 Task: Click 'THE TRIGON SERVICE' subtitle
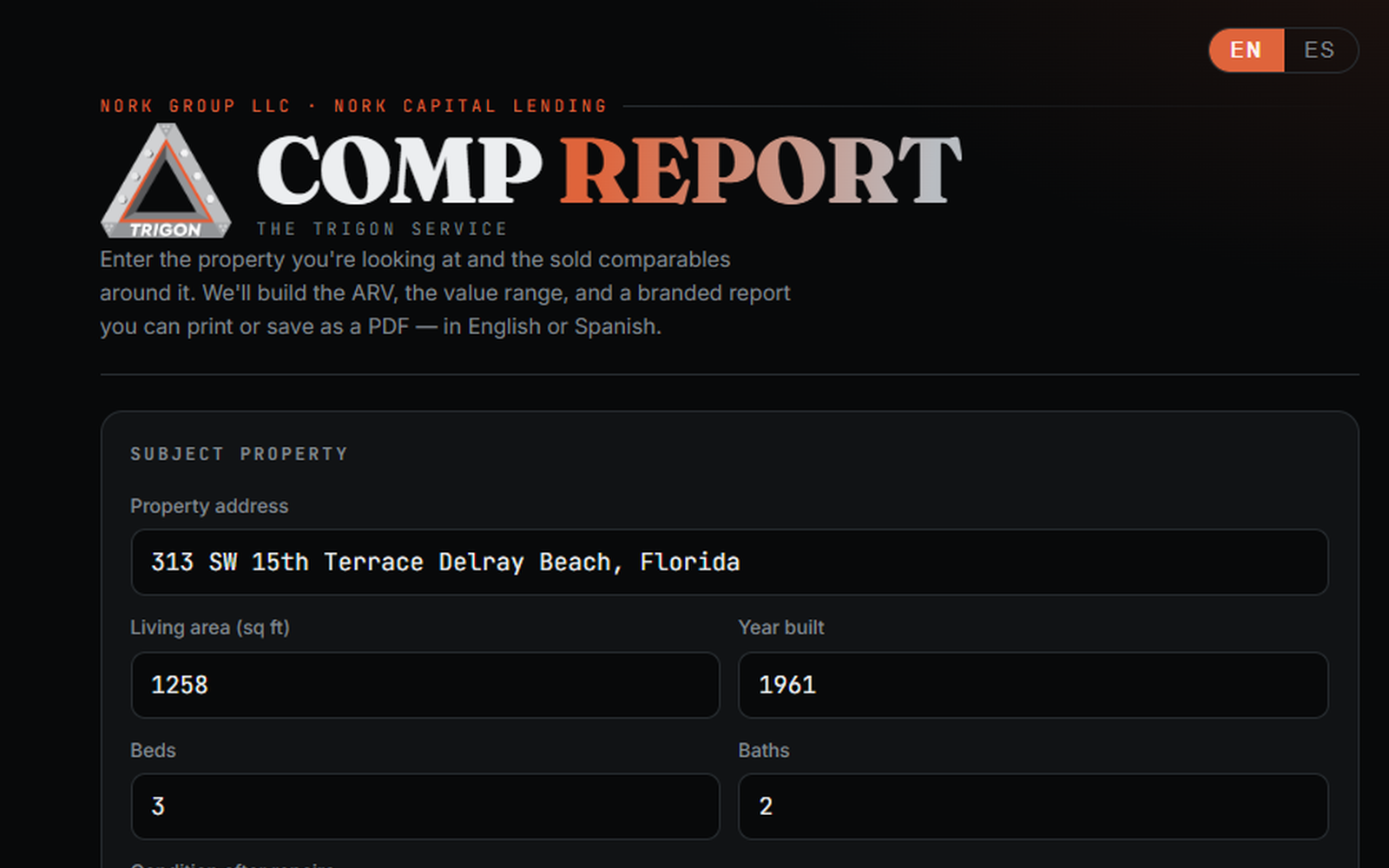pos(382,229)
